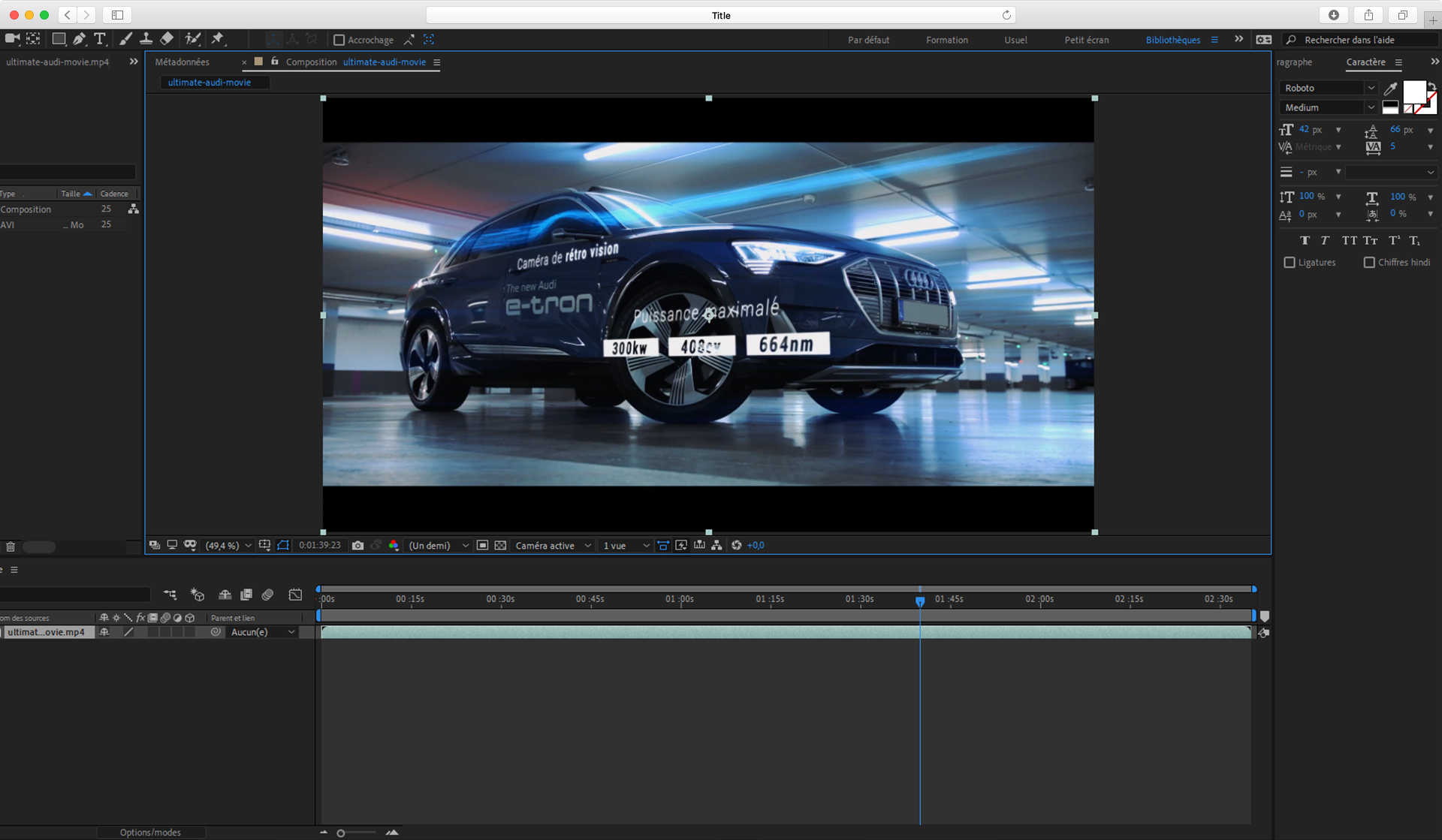Viewport: 1442px width, 840px height.
Task: Click the white fill color swatch
Action: (1414, 92)
